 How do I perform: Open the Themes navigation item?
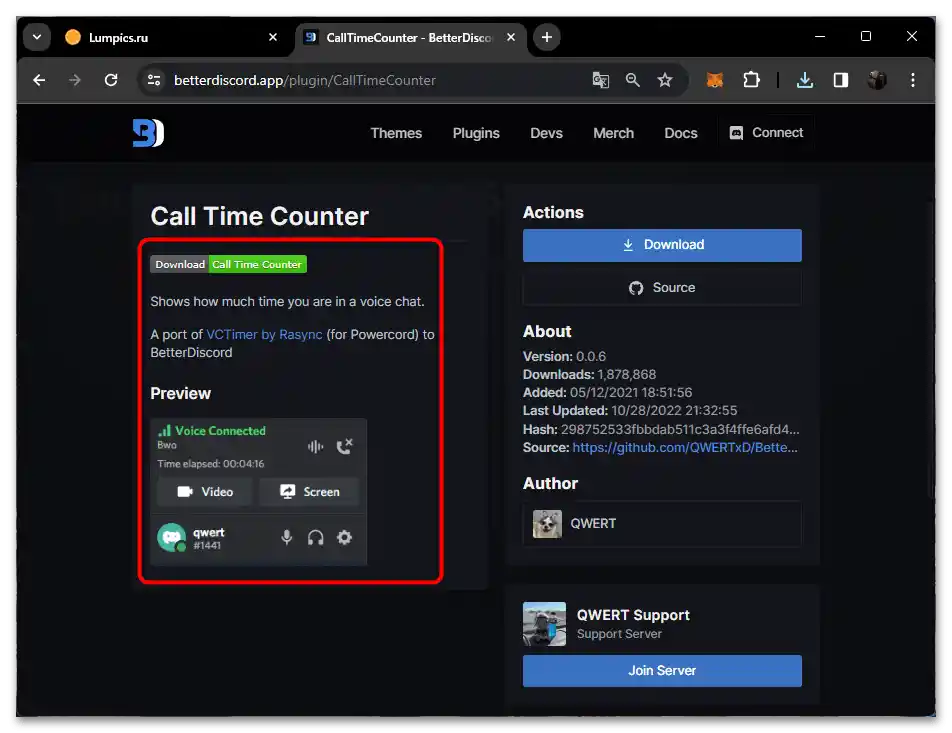[x=396, y=133]
